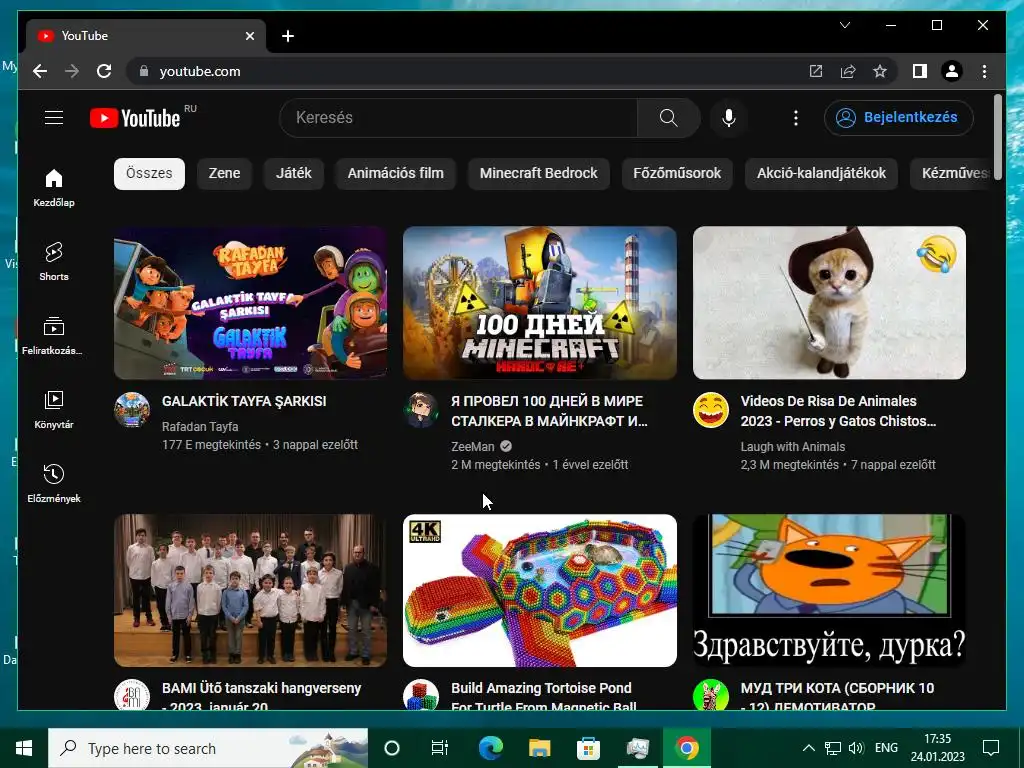Open orange cartoon cat video thumbnail
Screen dimensions: 1024x768
pyautogui.click(x=829, y=590)
